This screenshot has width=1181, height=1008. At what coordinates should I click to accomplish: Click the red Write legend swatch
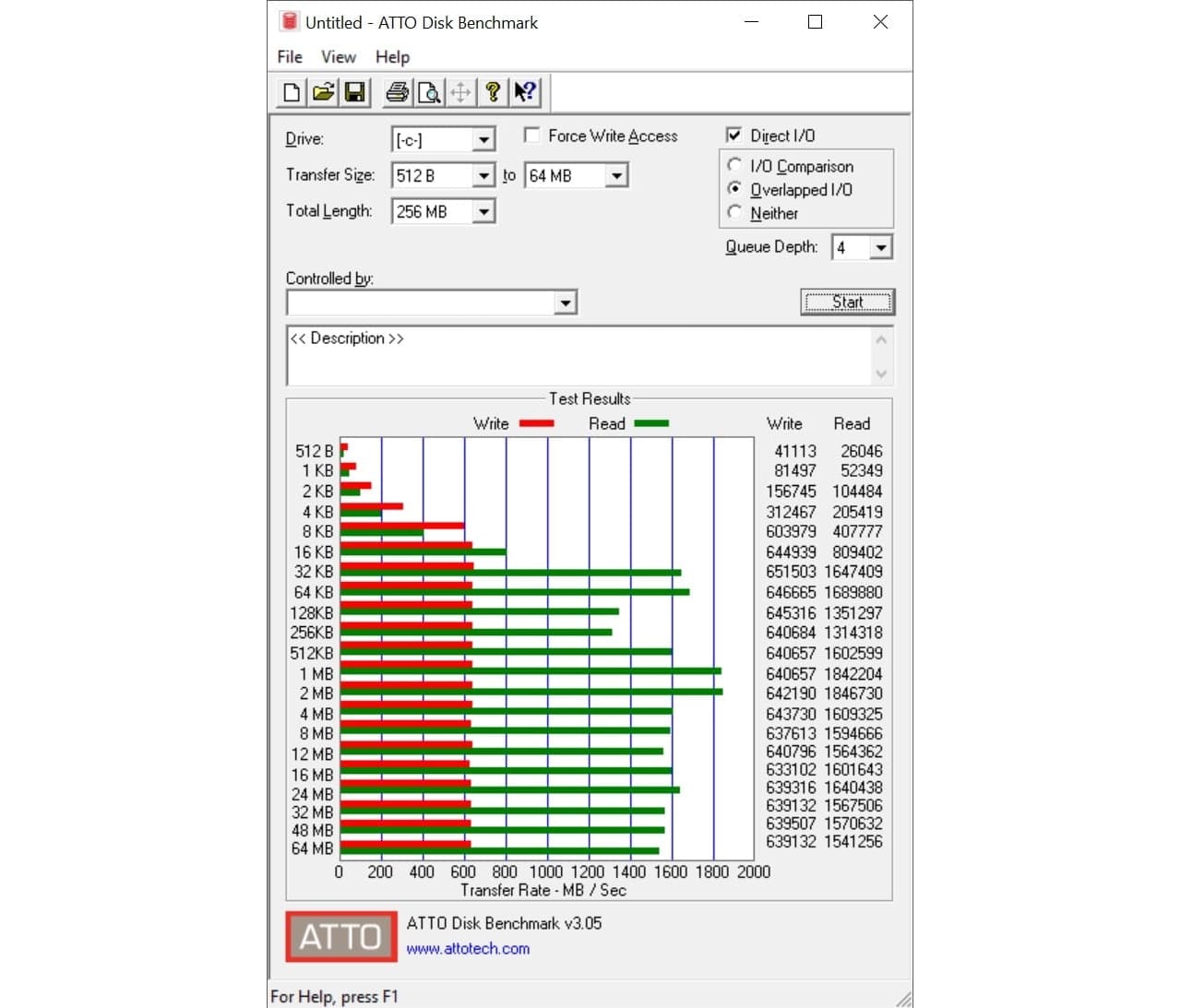coord(537,423)
